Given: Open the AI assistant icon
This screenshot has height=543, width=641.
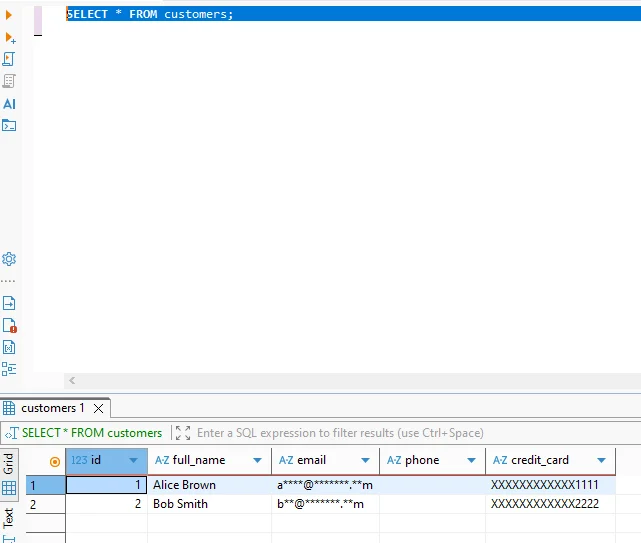Looking at the screenshot, I should (x=9, y=103).
